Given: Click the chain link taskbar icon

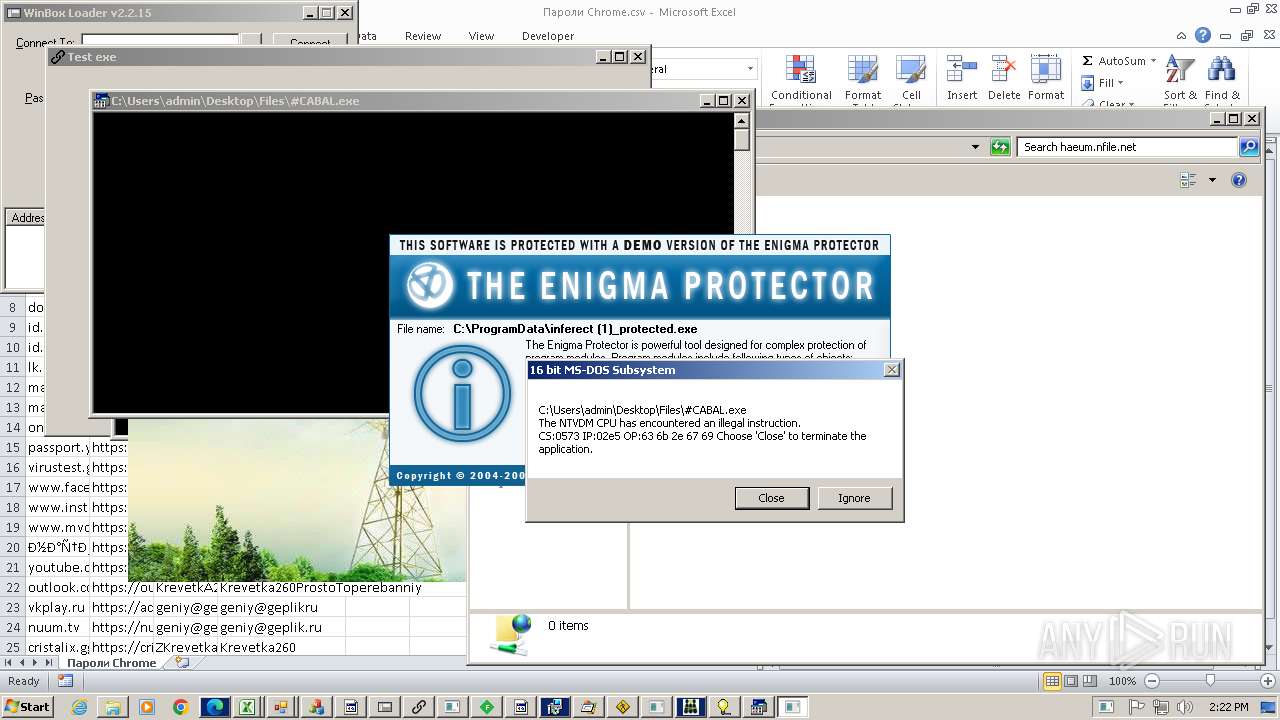Looking at the screenshot, I should pos(419,707).
